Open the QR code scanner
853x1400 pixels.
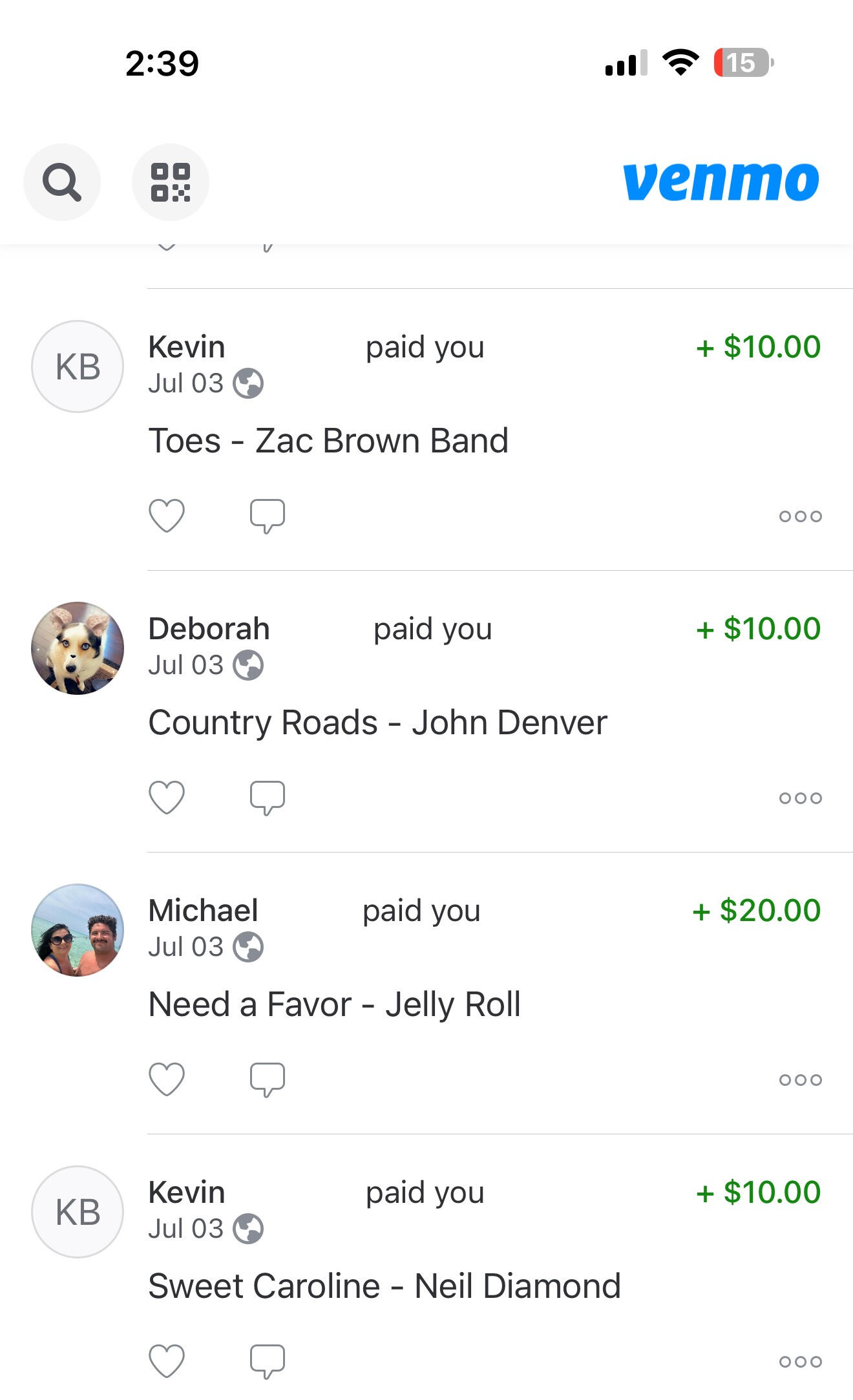pos(171,182)
